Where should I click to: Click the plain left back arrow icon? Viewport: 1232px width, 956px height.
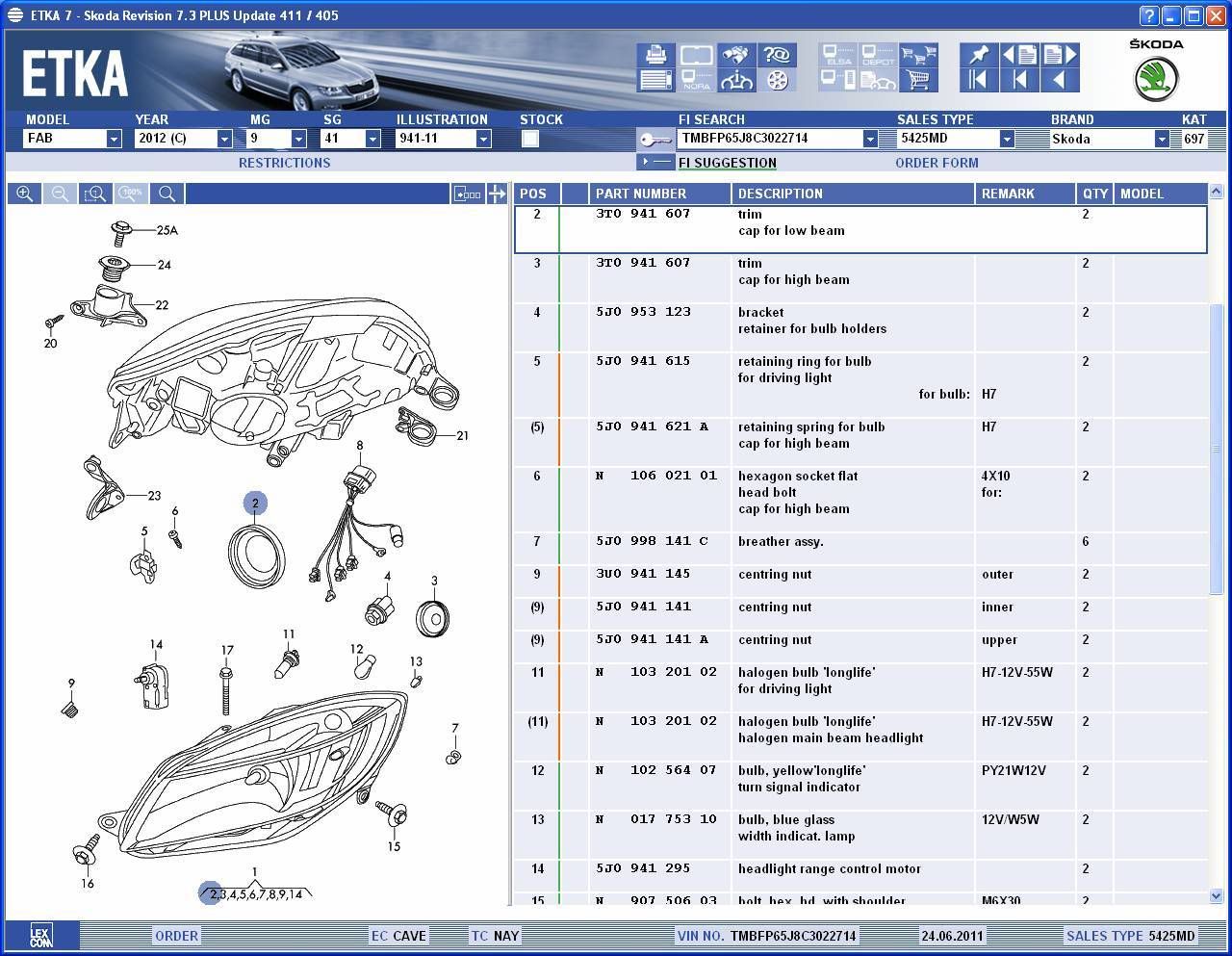tap(1060, 80)
